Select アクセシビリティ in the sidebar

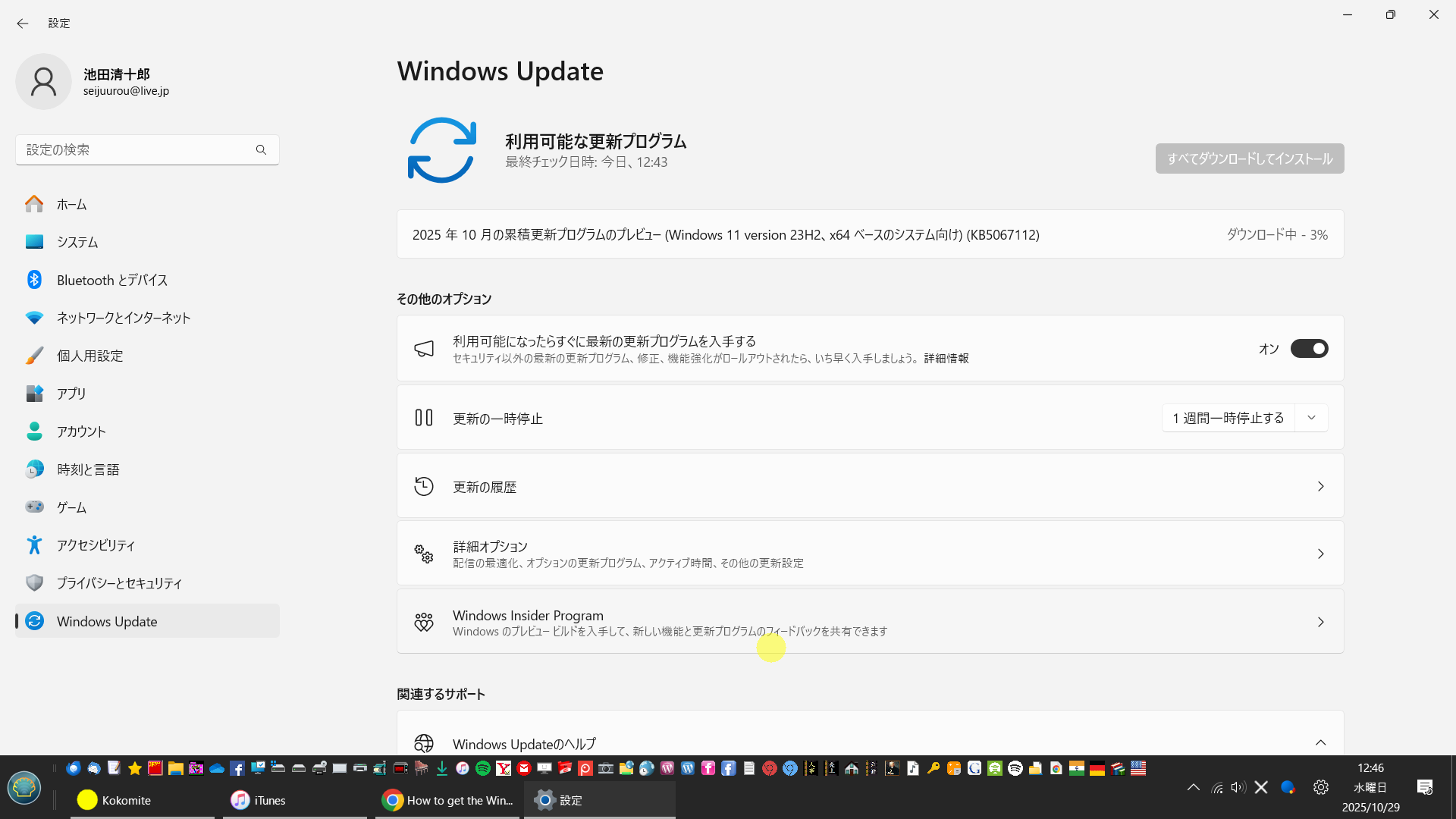[147, 545]
